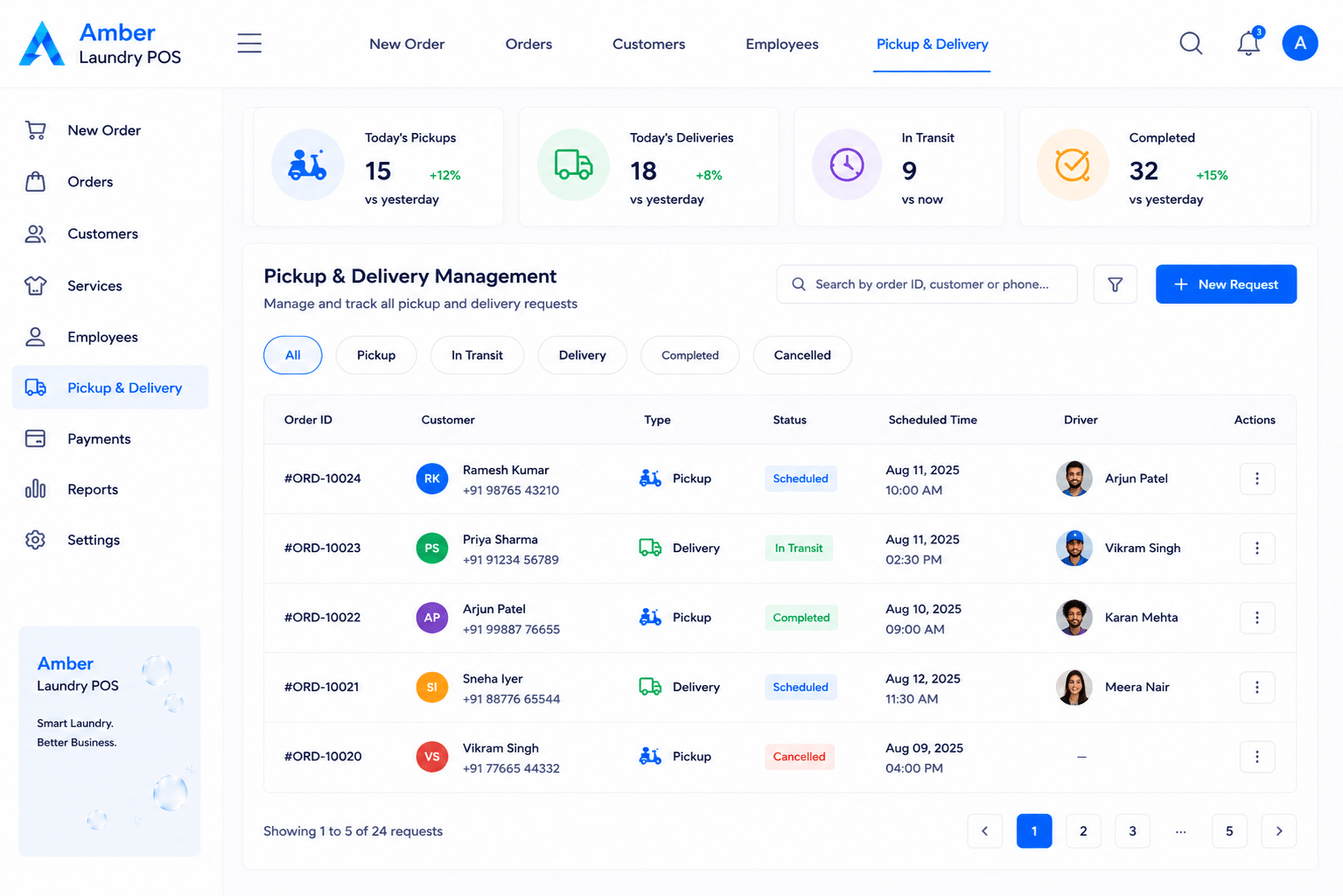1343x896 pixels.
Task: Click customer name Sneha Iyer
Action: click(x=493, y=679)
